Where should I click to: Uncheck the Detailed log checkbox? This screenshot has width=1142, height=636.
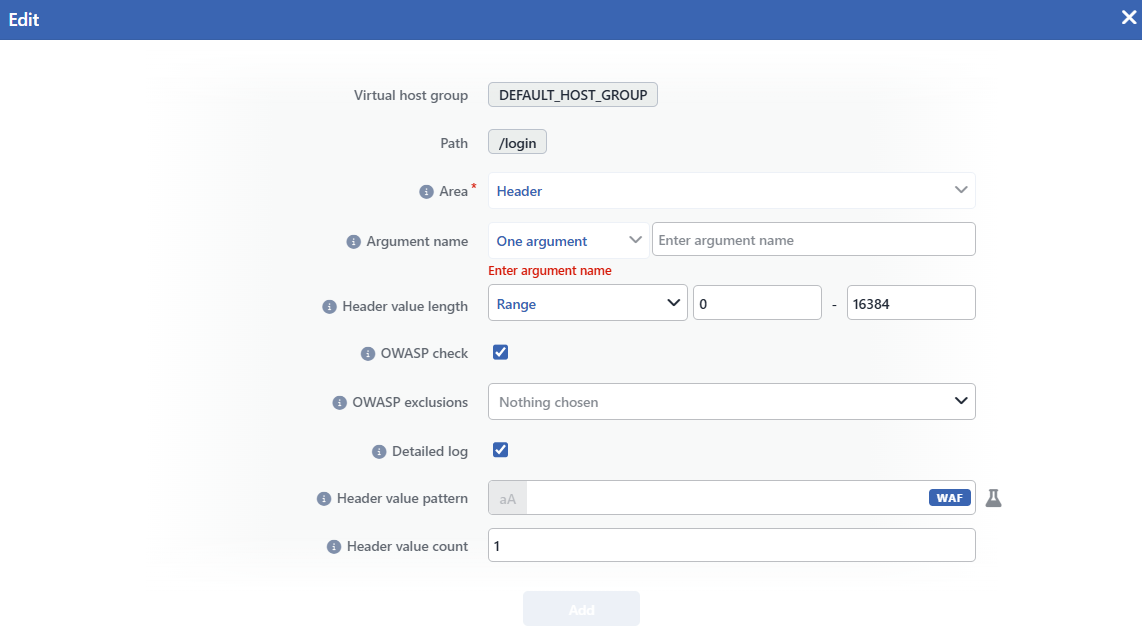coord(500,450)
